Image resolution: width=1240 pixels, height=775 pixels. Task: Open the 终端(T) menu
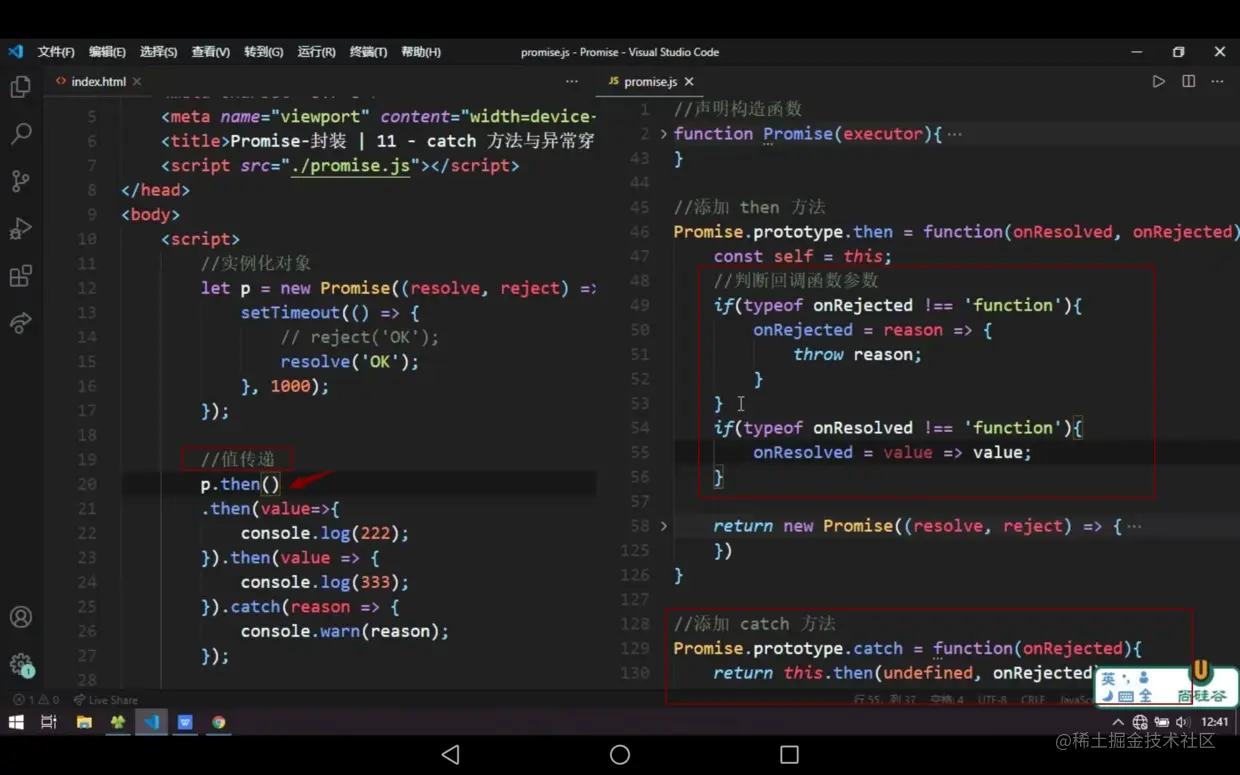pyautogui.click(x=368, y=52)
